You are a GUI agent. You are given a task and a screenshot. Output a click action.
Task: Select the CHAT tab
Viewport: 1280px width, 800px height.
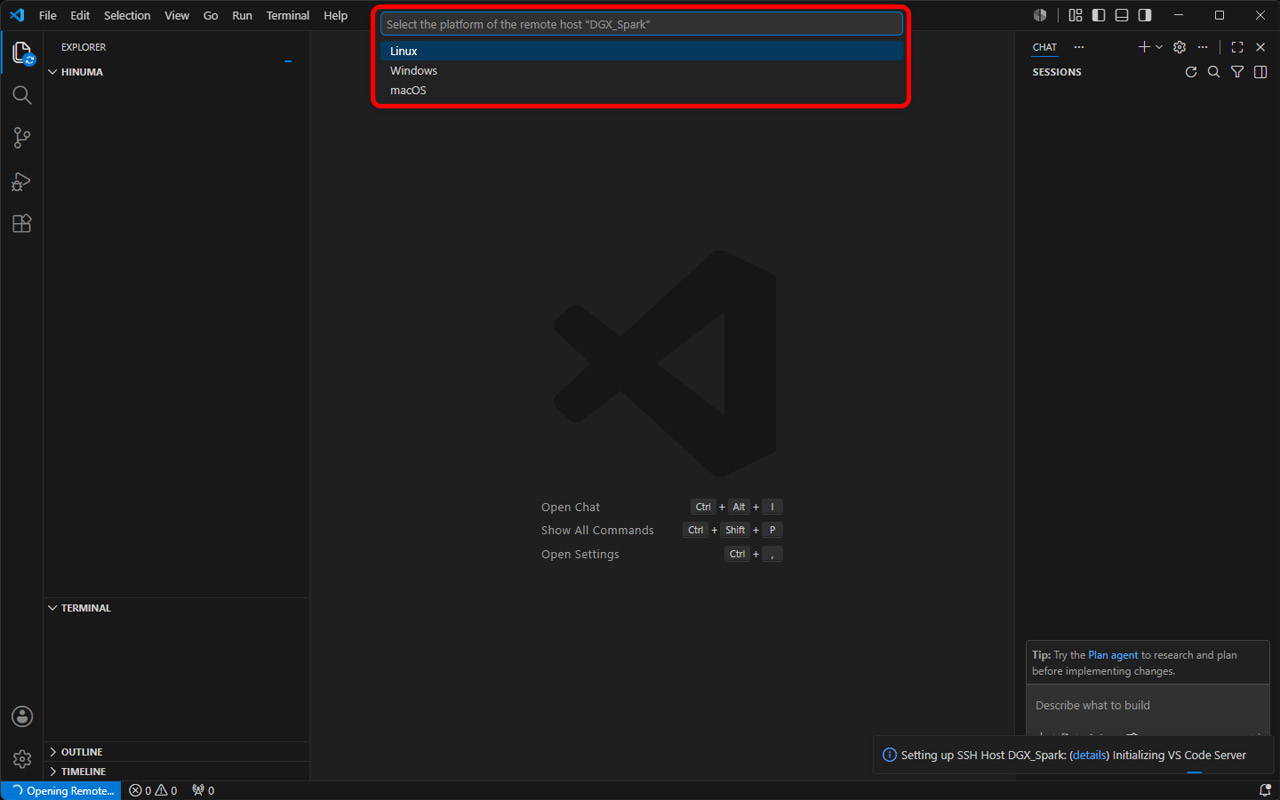(1044, 47)
